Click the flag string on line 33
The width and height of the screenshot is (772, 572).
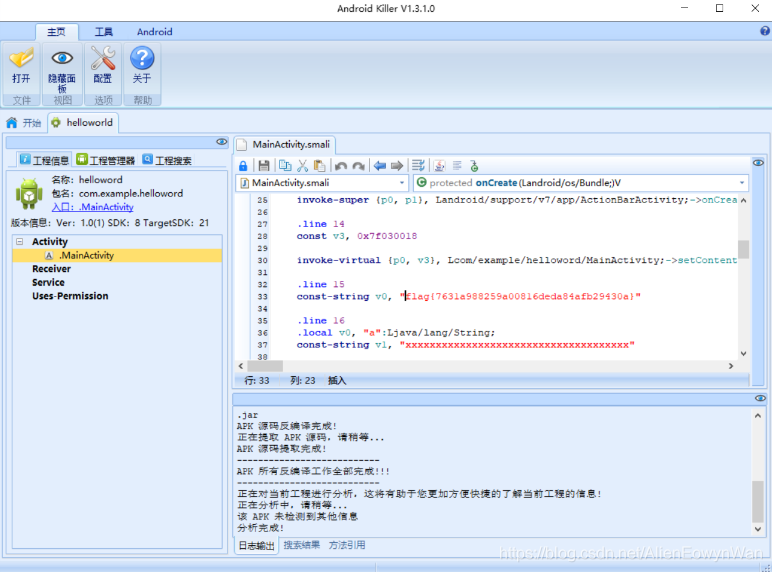tap(520, 296)
